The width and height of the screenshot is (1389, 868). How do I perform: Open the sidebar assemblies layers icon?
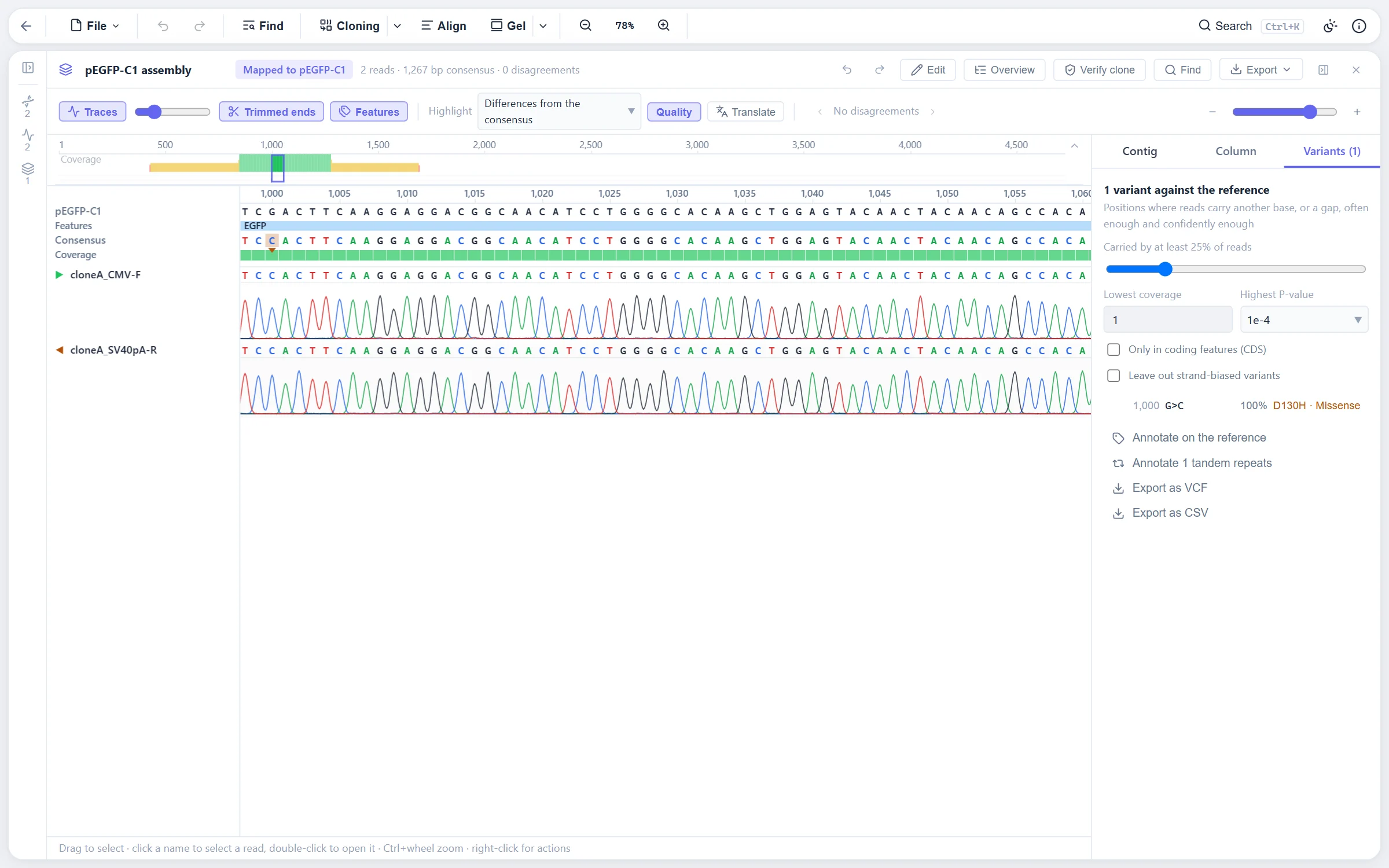point(28,173)
